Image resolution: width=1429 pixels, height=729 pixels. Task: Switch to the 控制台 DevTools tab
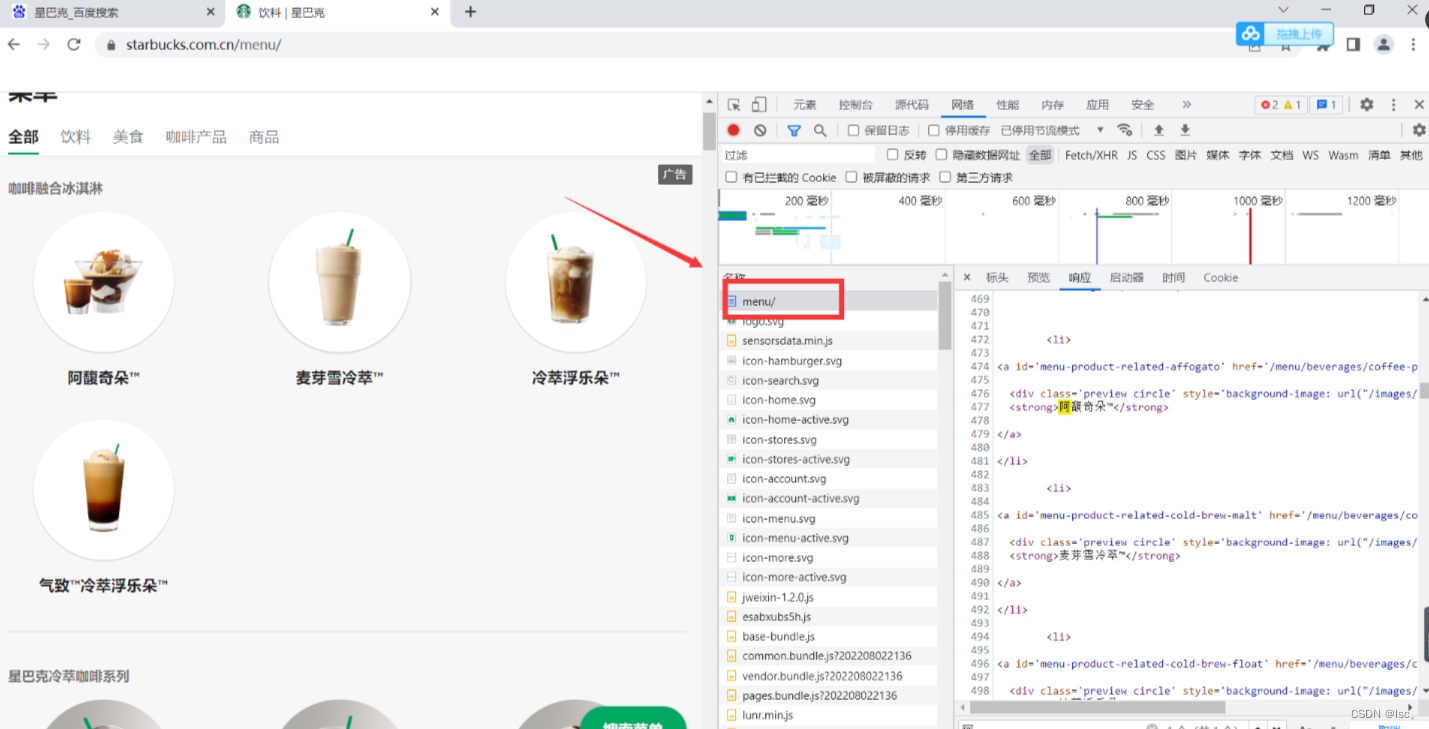(x=855, y=105)
